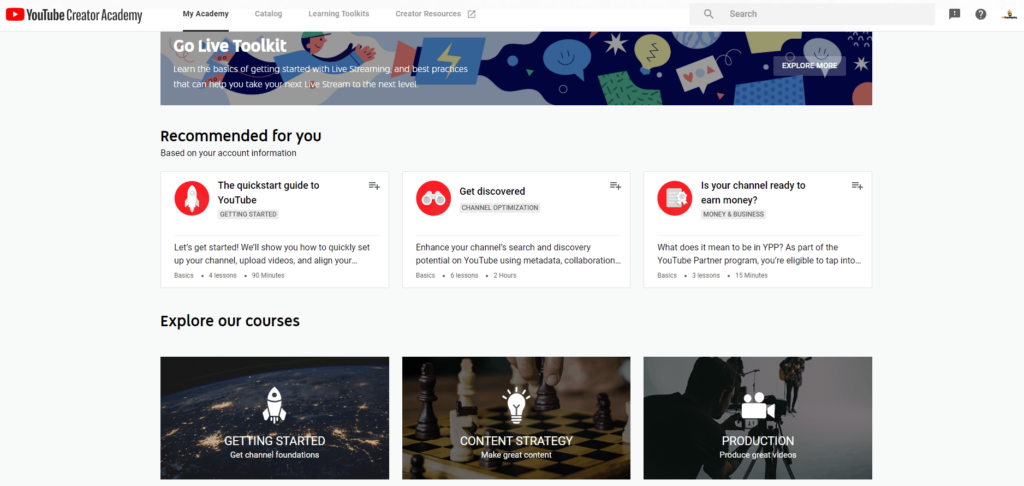Add earn money course to playlist

pos(857,186)
